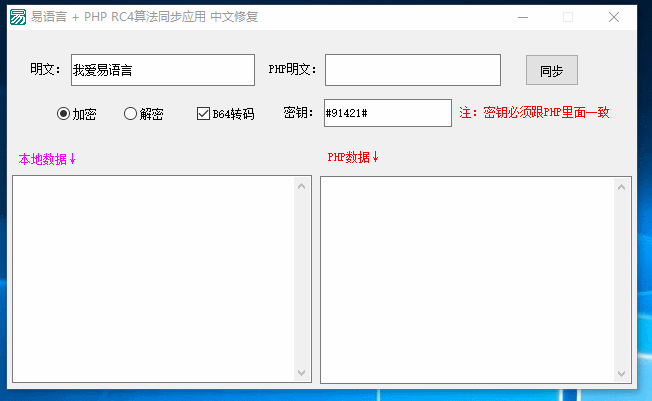Click the PHP数据 scrollbar up arrow
The height and width of the screenshot is (401, 652).
(x=622, y=187)
